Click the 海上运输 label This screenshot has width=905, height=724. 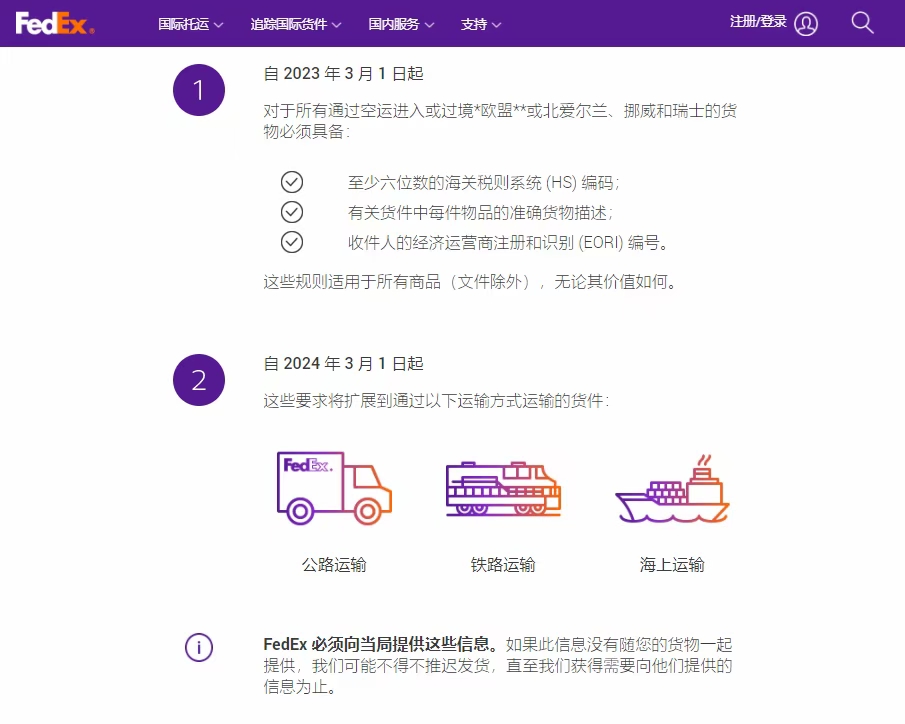[672, 565]
